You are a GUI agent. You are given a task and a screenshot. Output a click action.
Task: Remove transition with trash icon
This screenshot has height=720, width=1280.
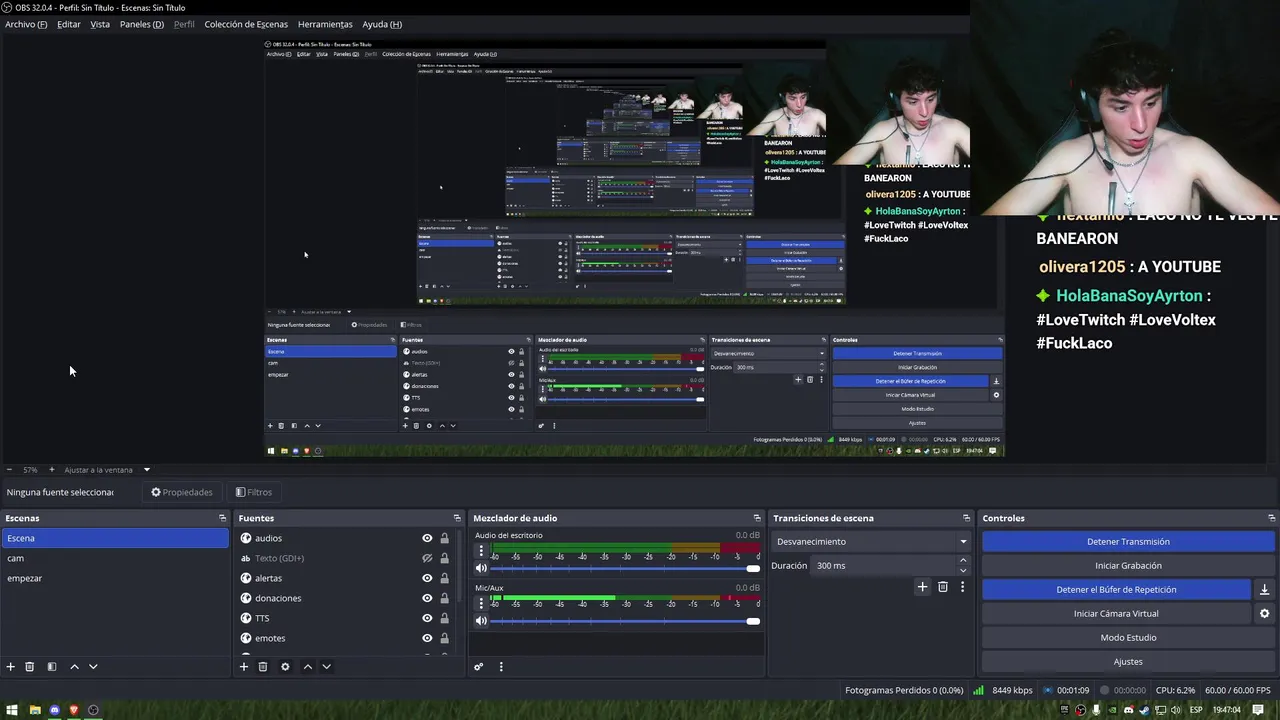943,587
